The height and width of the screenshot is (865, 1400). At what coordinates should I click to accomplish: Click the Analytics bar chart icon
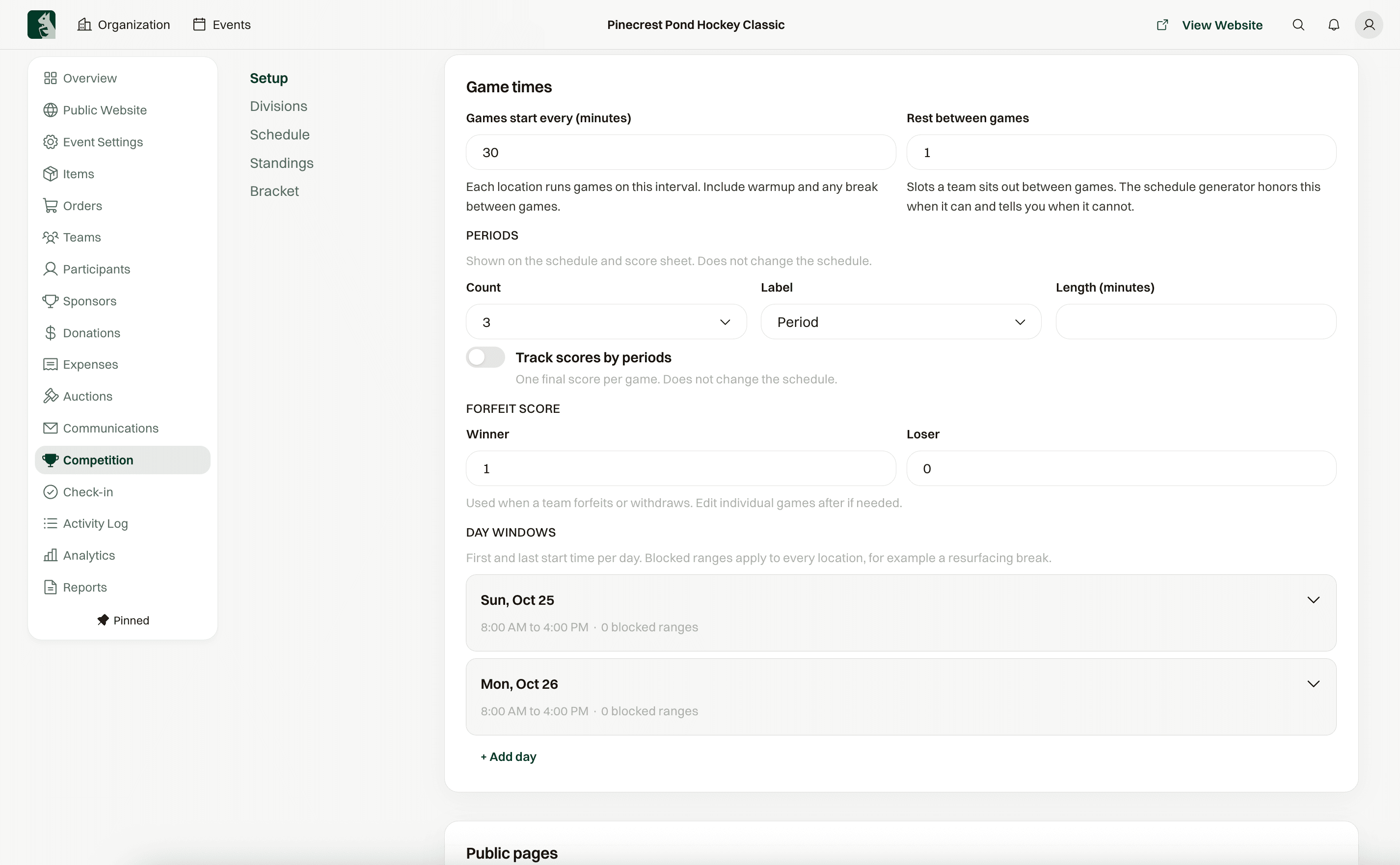[x=51, y=555]
